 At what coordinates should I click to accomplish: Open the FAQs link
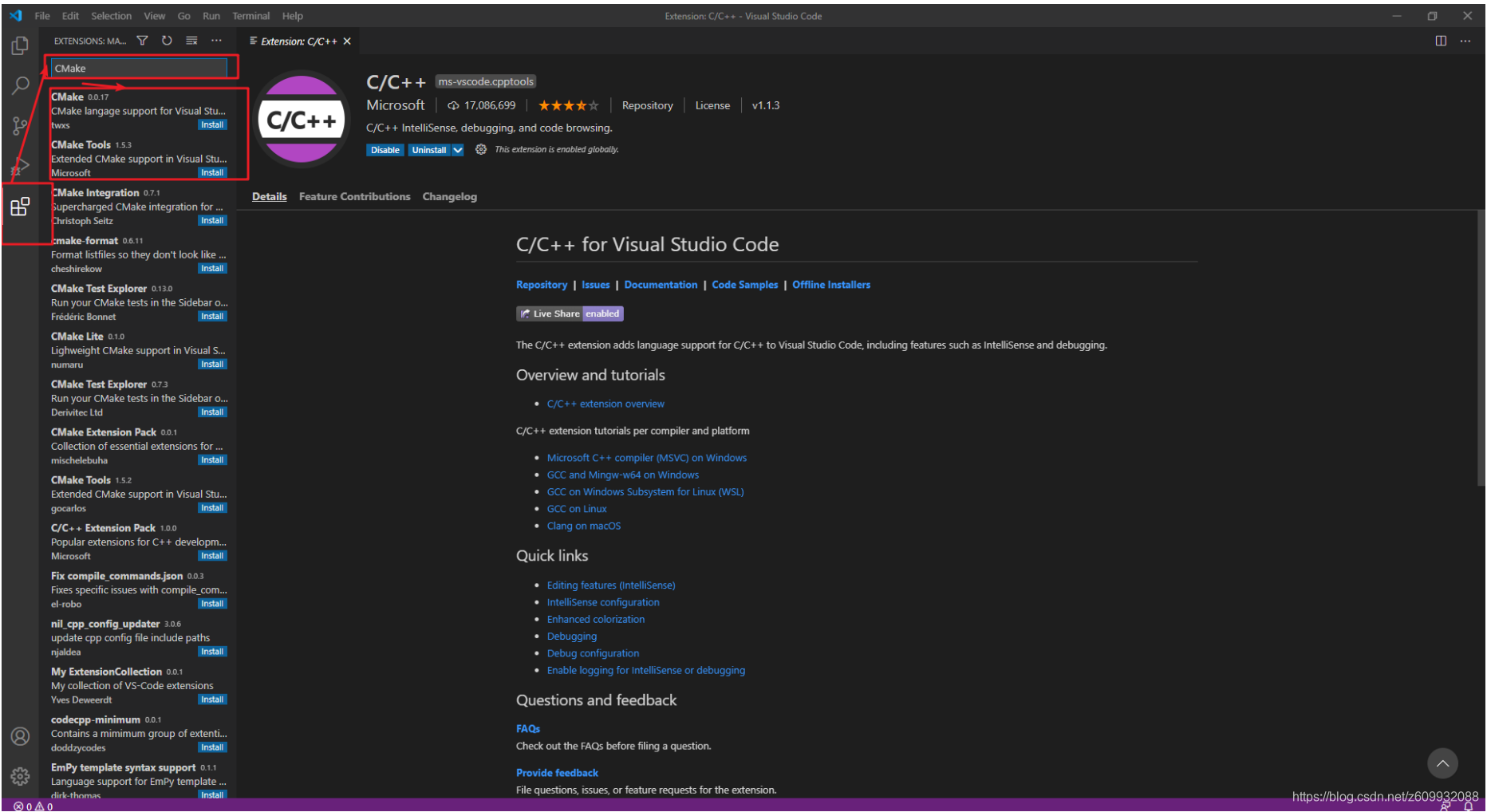[x=528, y=728]
